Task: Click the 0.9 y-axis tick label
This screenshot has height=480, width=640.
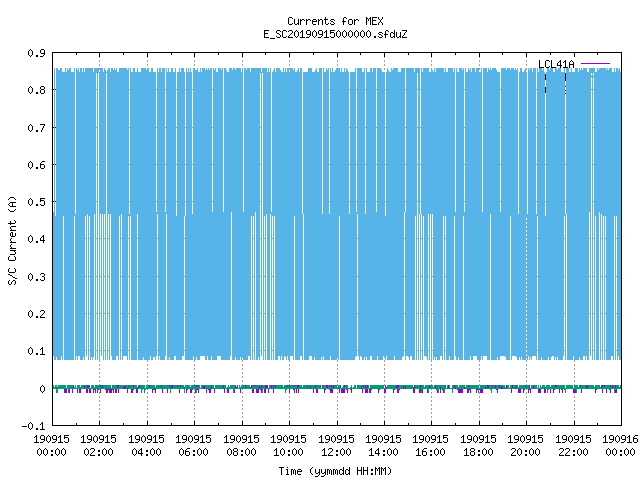Action: coord(37,53)
